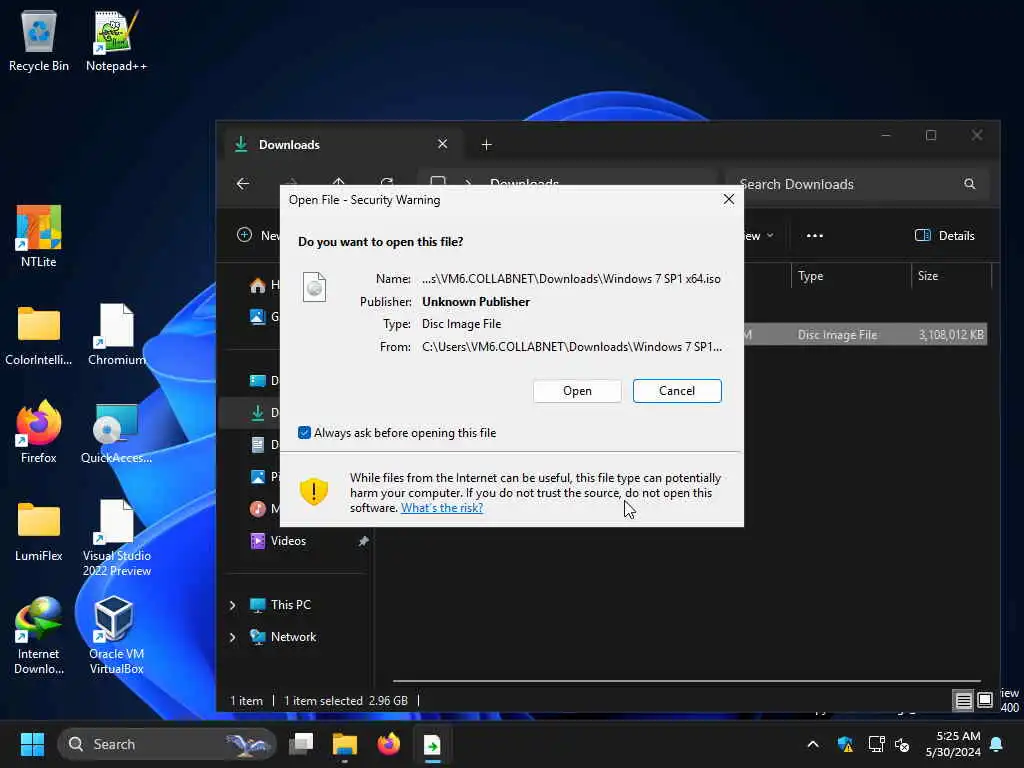This screenshot has height=768, width=1024.
Task: Switch to the Downloads tab
Action: pos(344,144)
